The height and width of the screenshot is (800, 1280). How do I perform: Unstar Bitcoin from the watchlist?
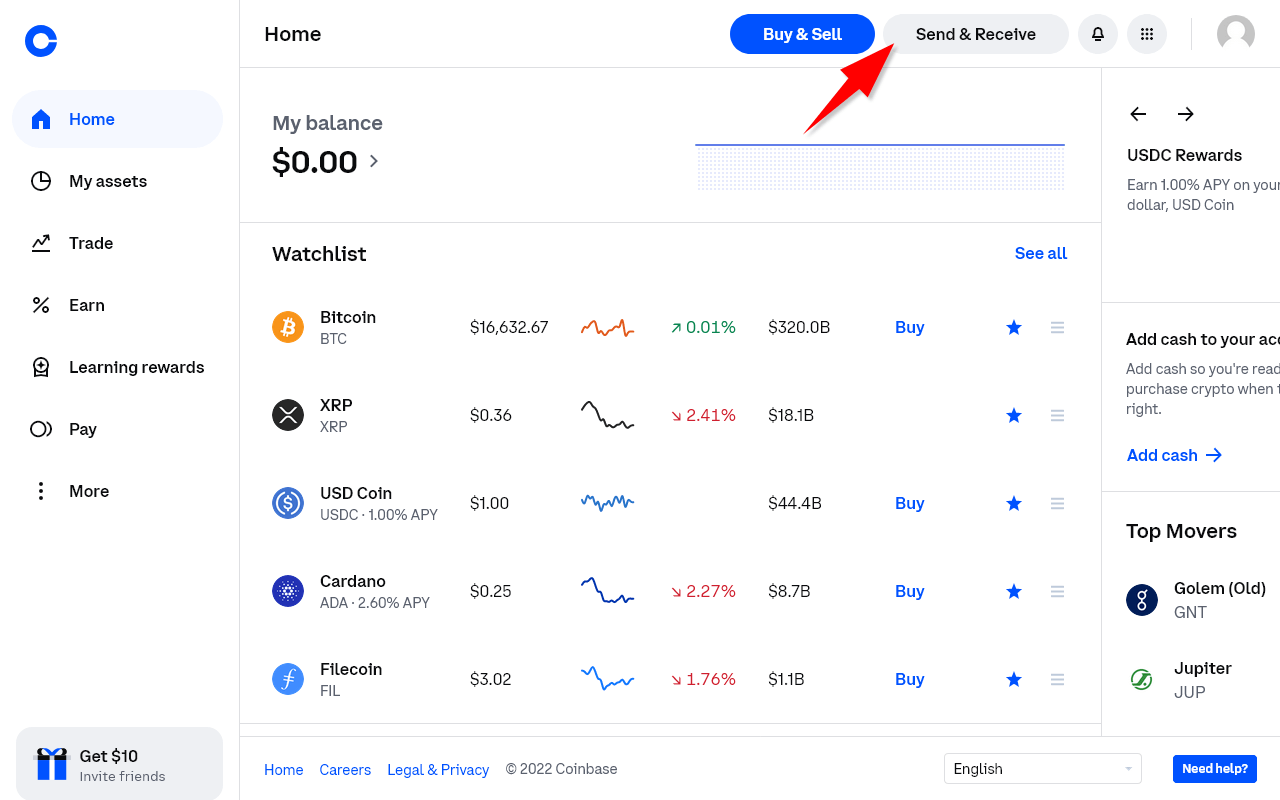point(1014,327)
